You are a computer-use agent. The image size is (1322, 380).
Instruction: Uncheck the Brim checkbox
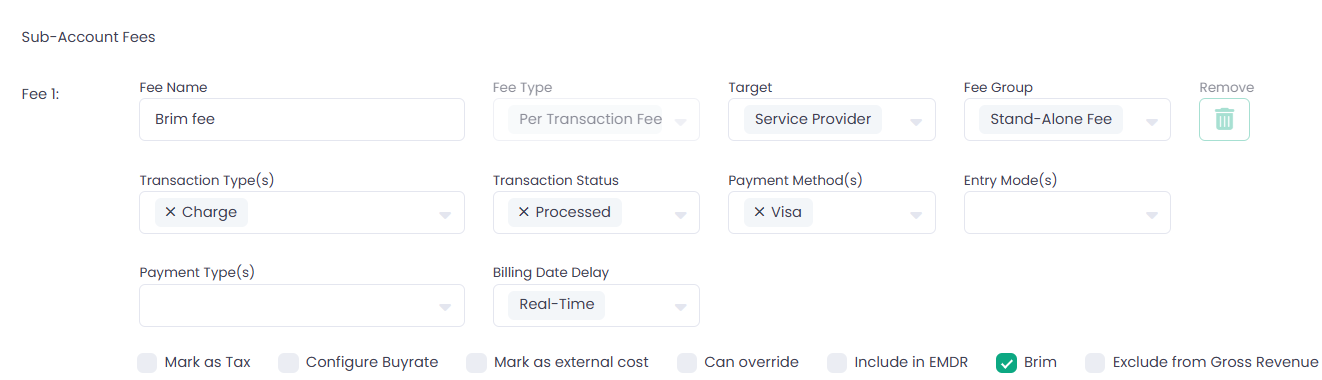coord(1006,362)
